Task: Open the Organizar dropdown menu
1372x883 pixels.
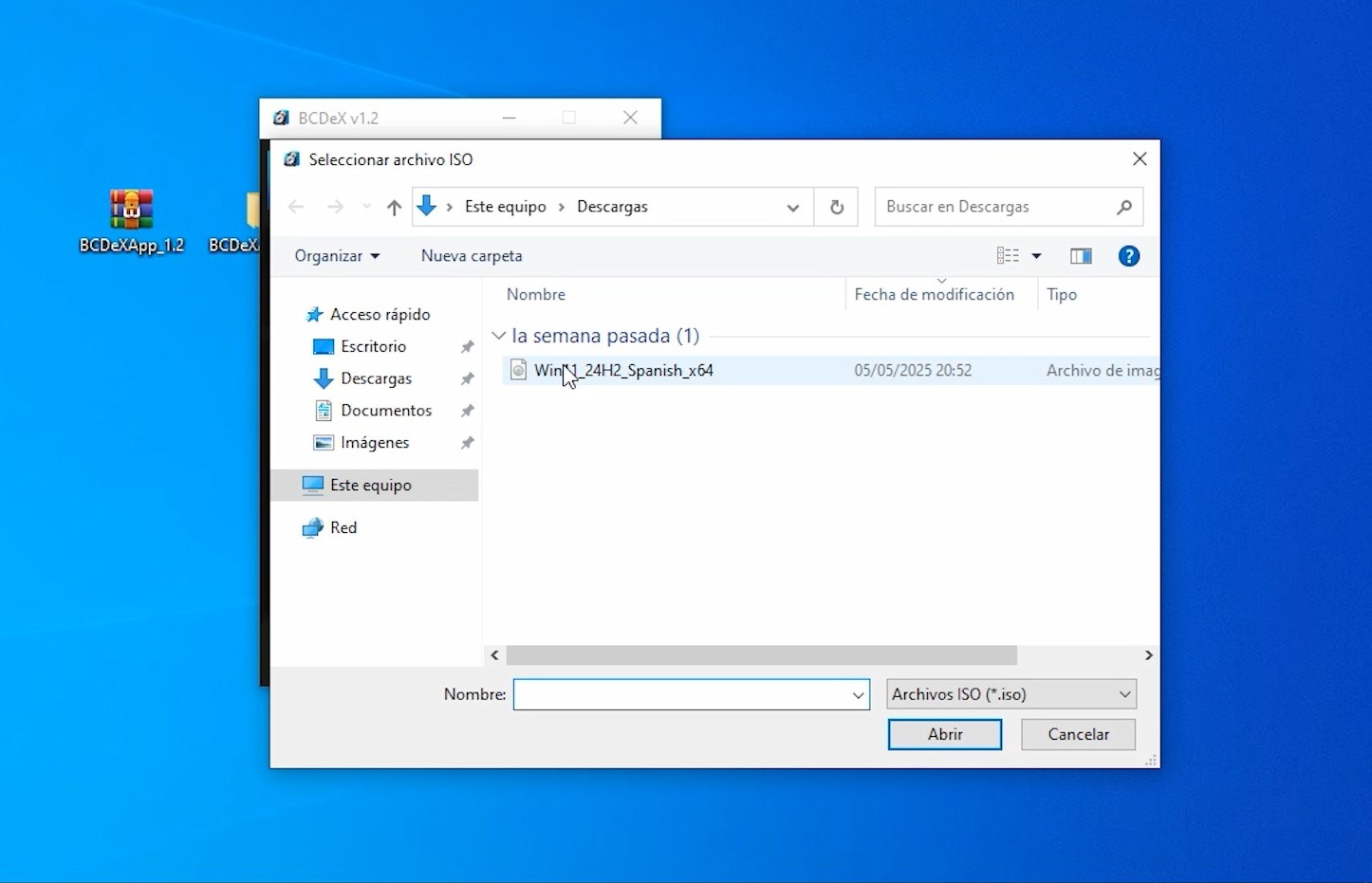Action: tap(337, 256)
